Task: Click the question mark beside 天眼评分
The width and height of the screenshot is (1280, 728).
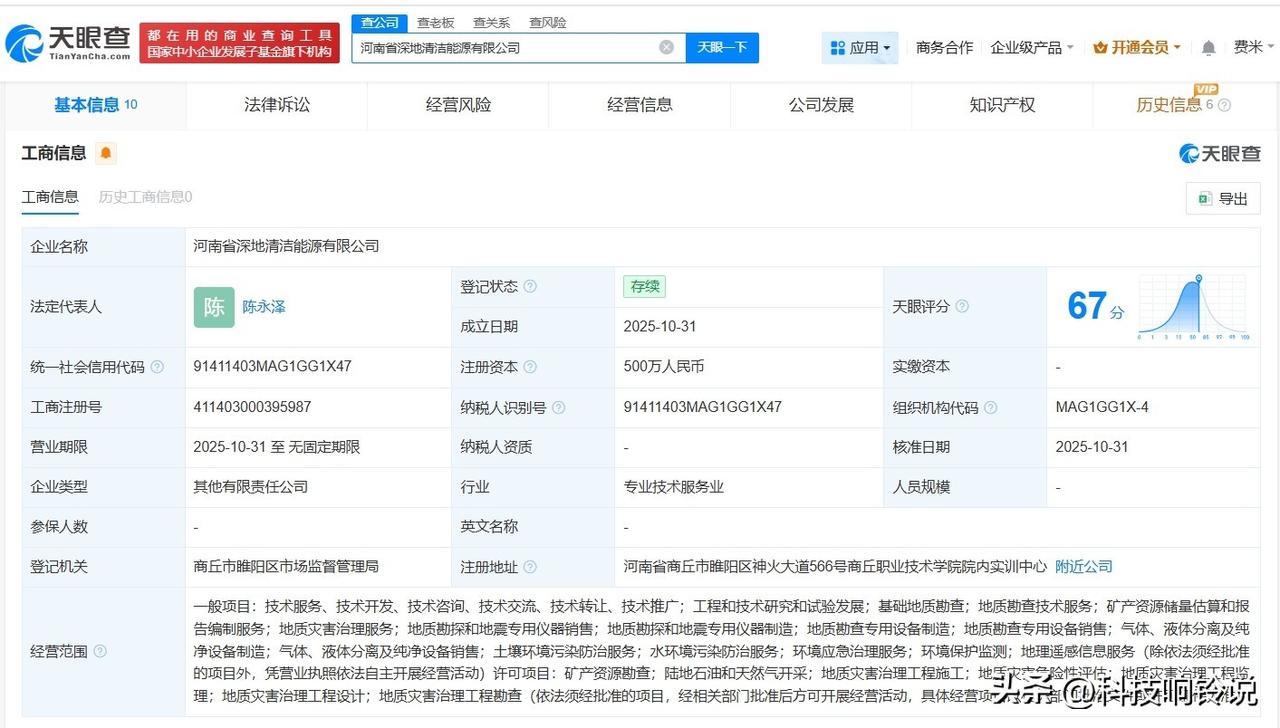Action: [x=963, y=306]
